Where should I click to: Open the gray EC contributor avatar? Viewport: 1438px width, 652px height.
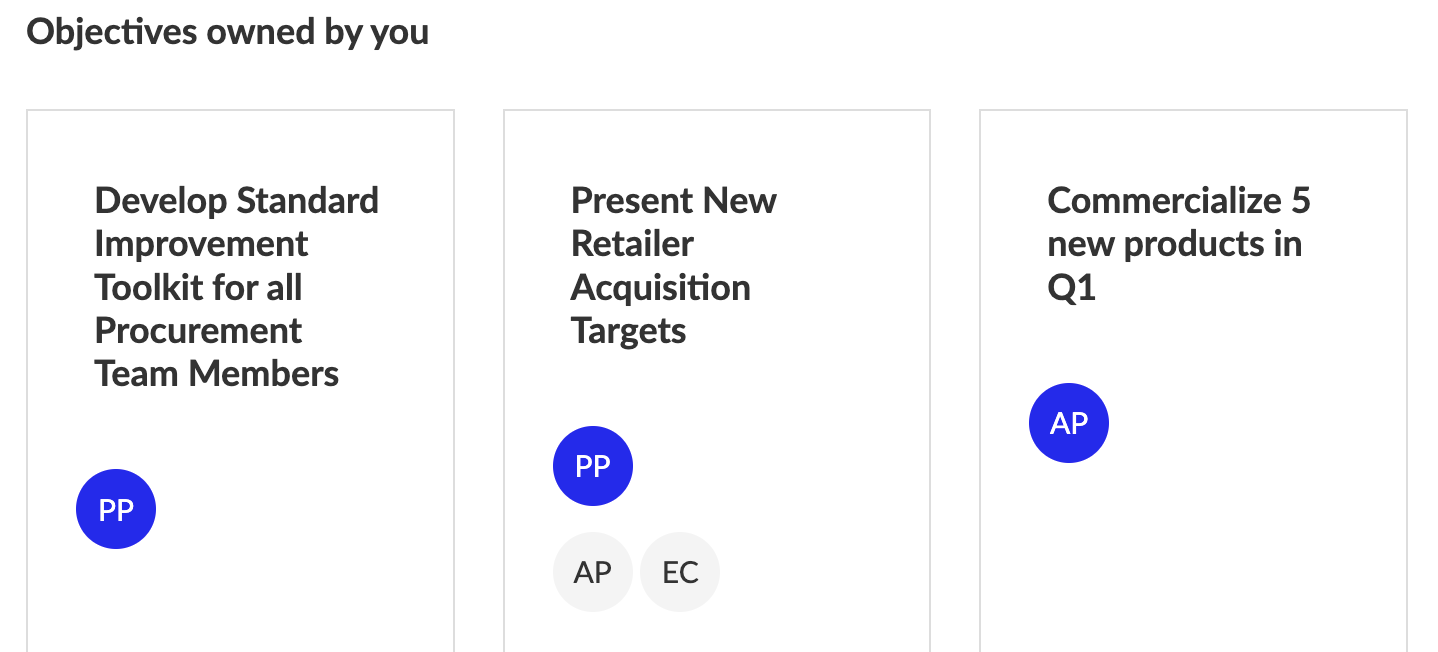tap(680, 572)
